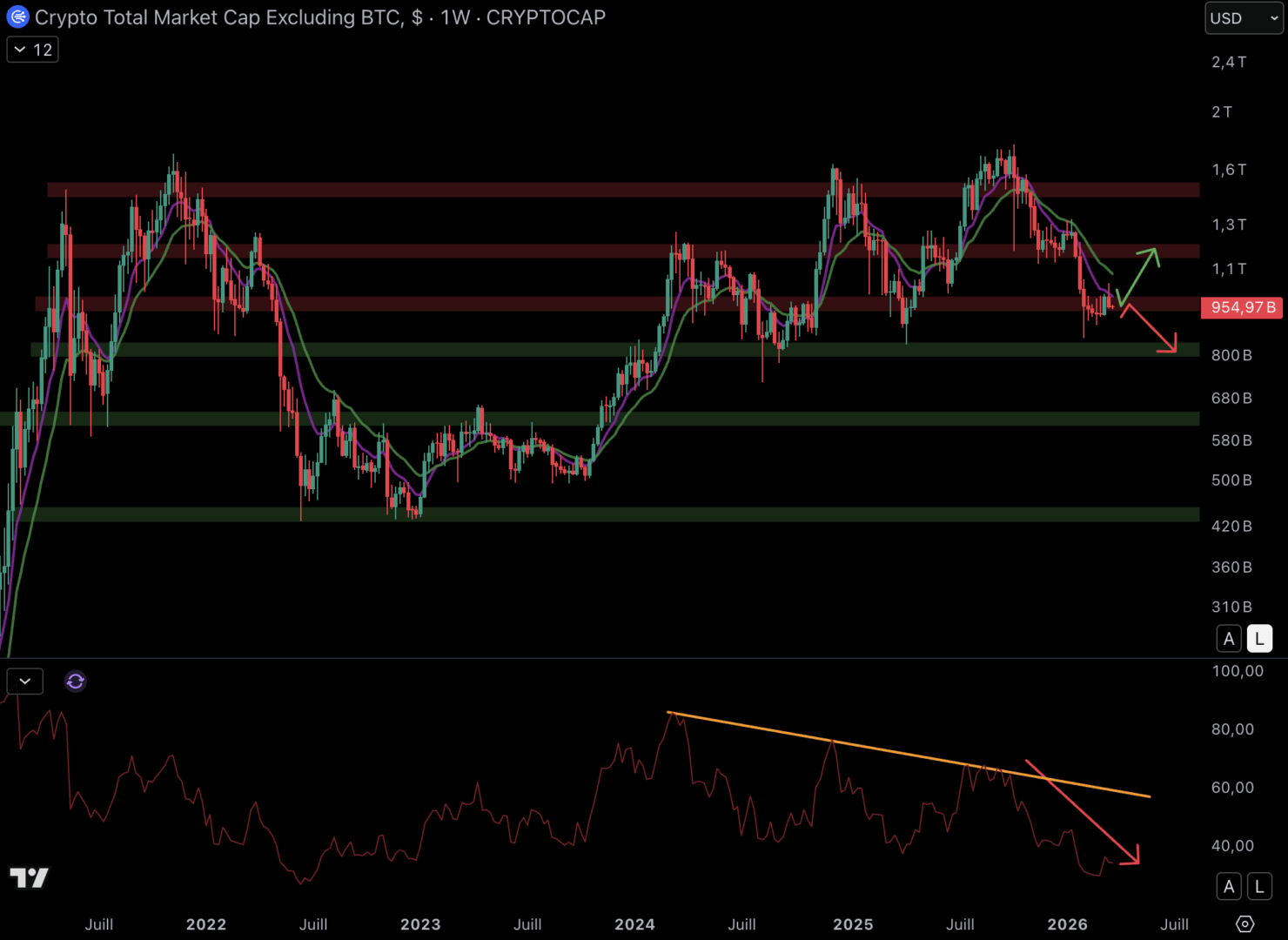Screen dimensions: 1288x940
Task: Collapse the indicator pane legend chevron
Action: [25, 681]
